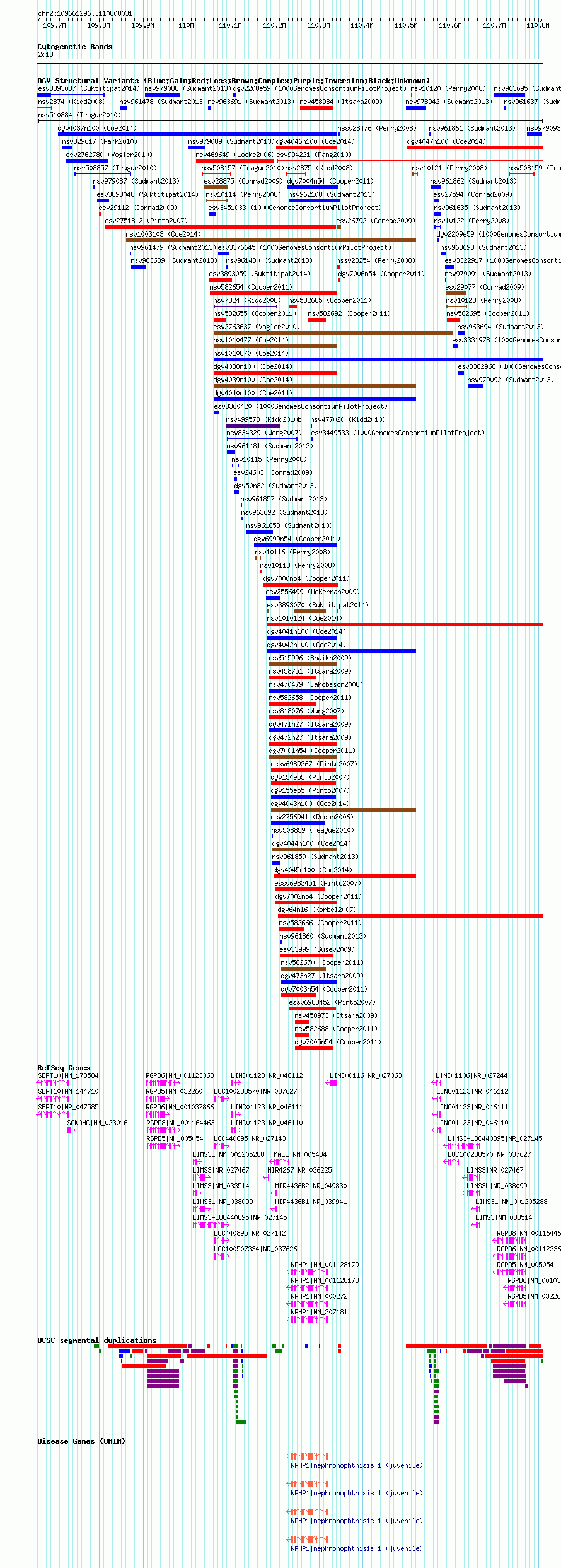
Task: Open the Disease Genes (OMIM) track title
Action: (81, 1441)
